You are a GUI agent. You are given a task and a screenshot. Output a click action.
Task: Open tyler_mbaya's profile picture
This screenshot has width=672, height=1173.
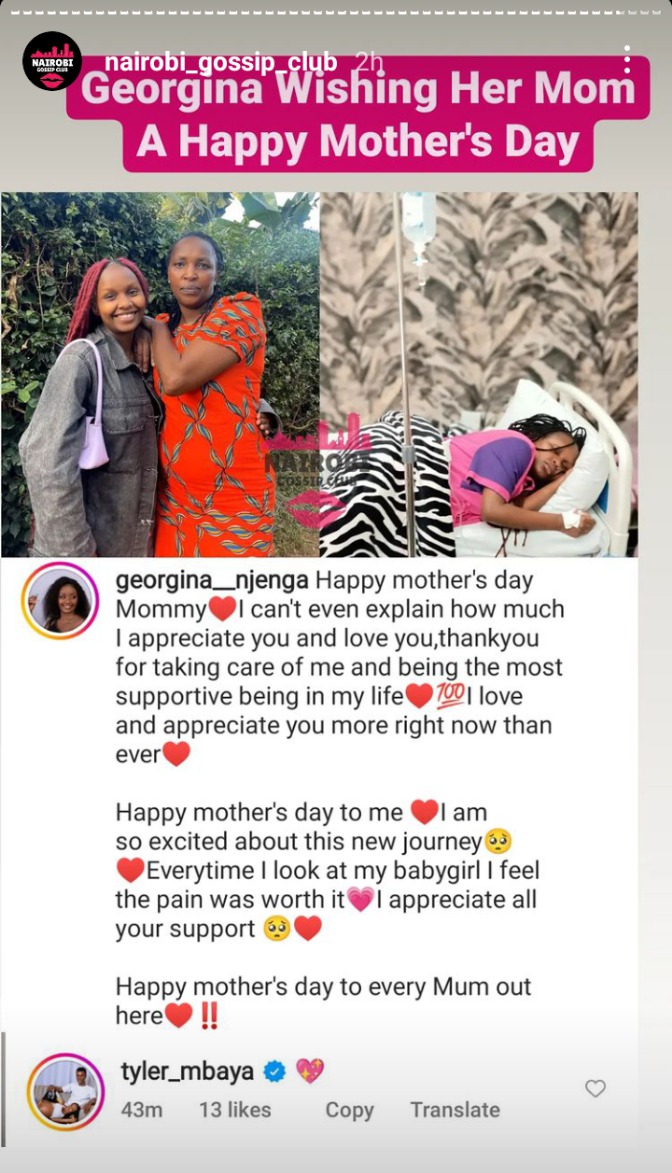coord(66,1091)
